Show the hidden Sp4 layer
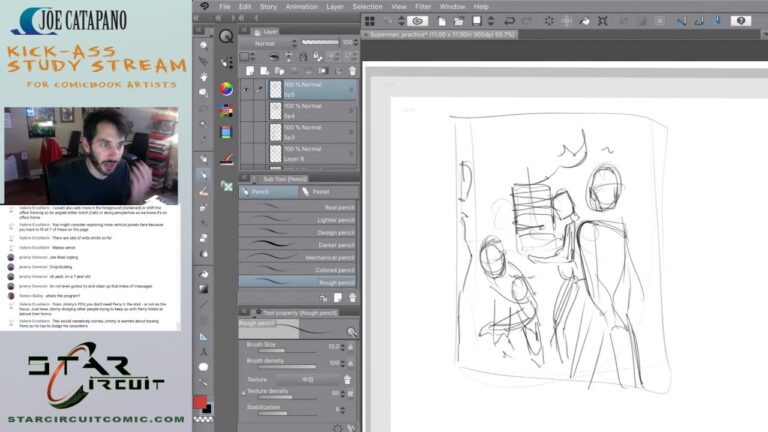768x432 pixels. (246, 111)
